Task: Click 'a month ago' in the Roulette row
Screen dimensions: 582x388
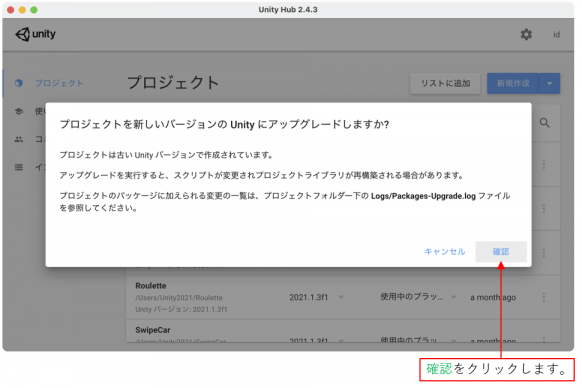Action: click(x=493, y=297)
